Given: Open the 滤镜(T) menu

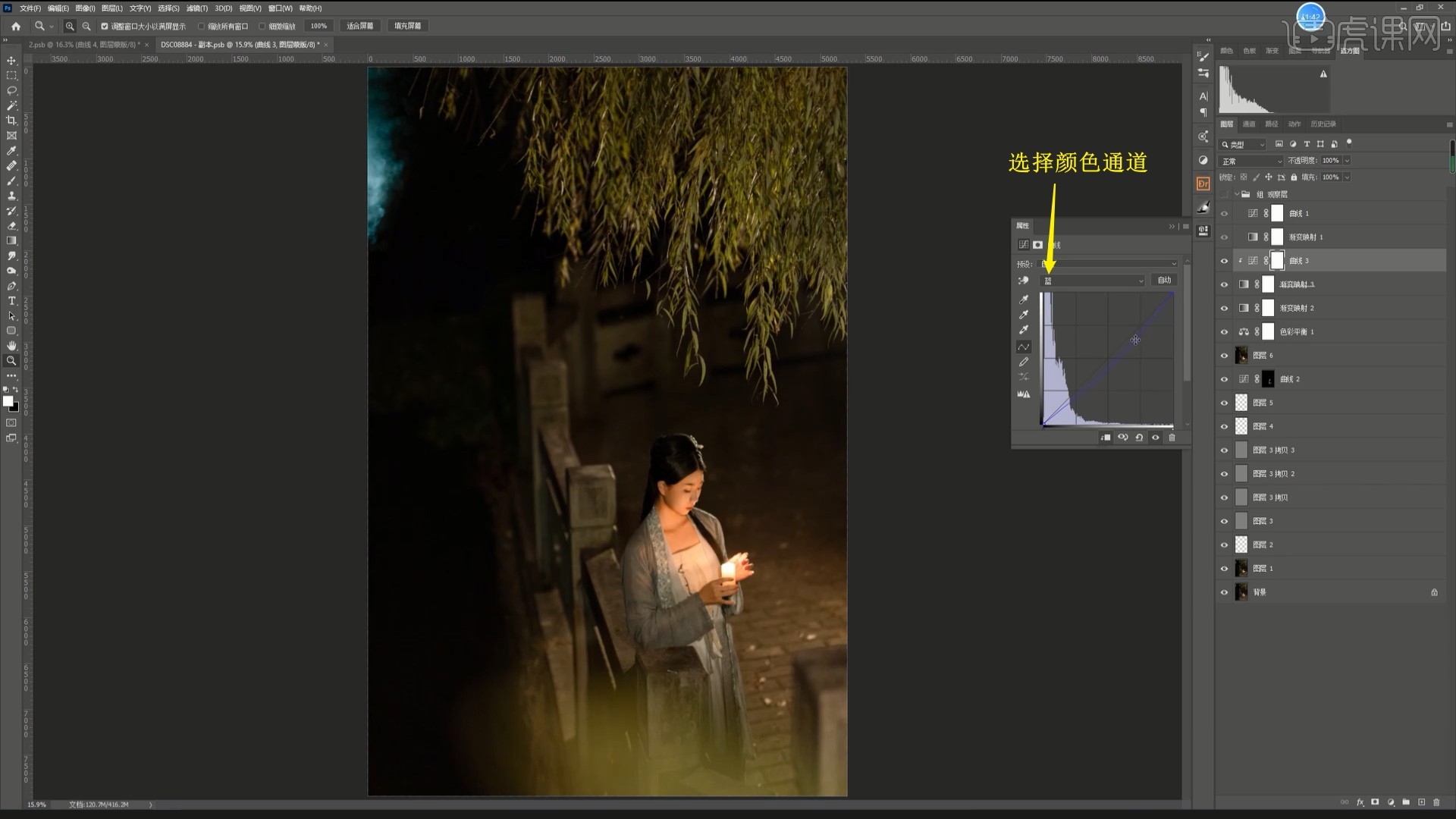Looking at the screenshot, I should pos(196,8).
